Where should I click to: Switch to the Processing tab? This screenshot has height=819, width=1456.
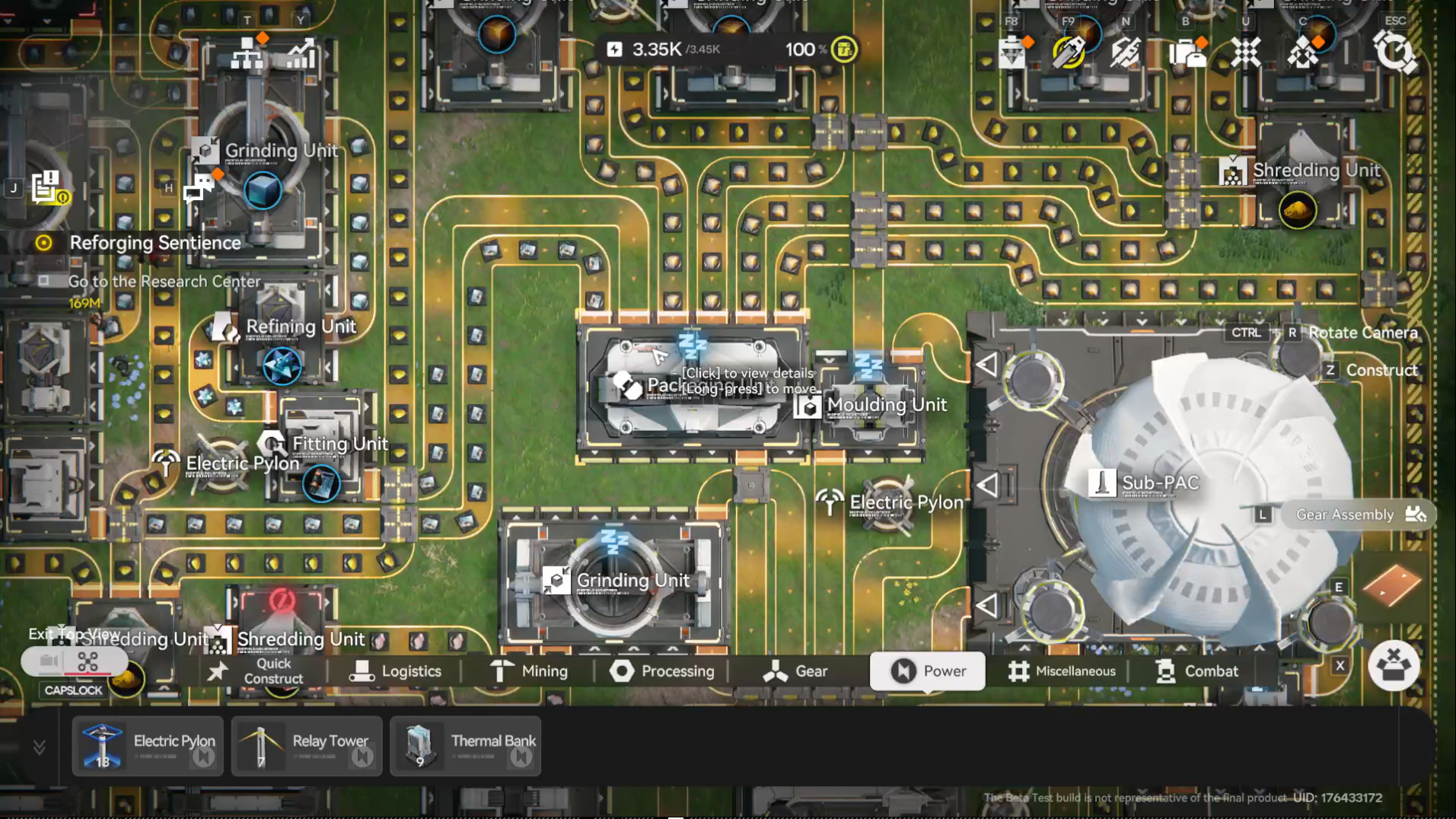click(661, 671)
